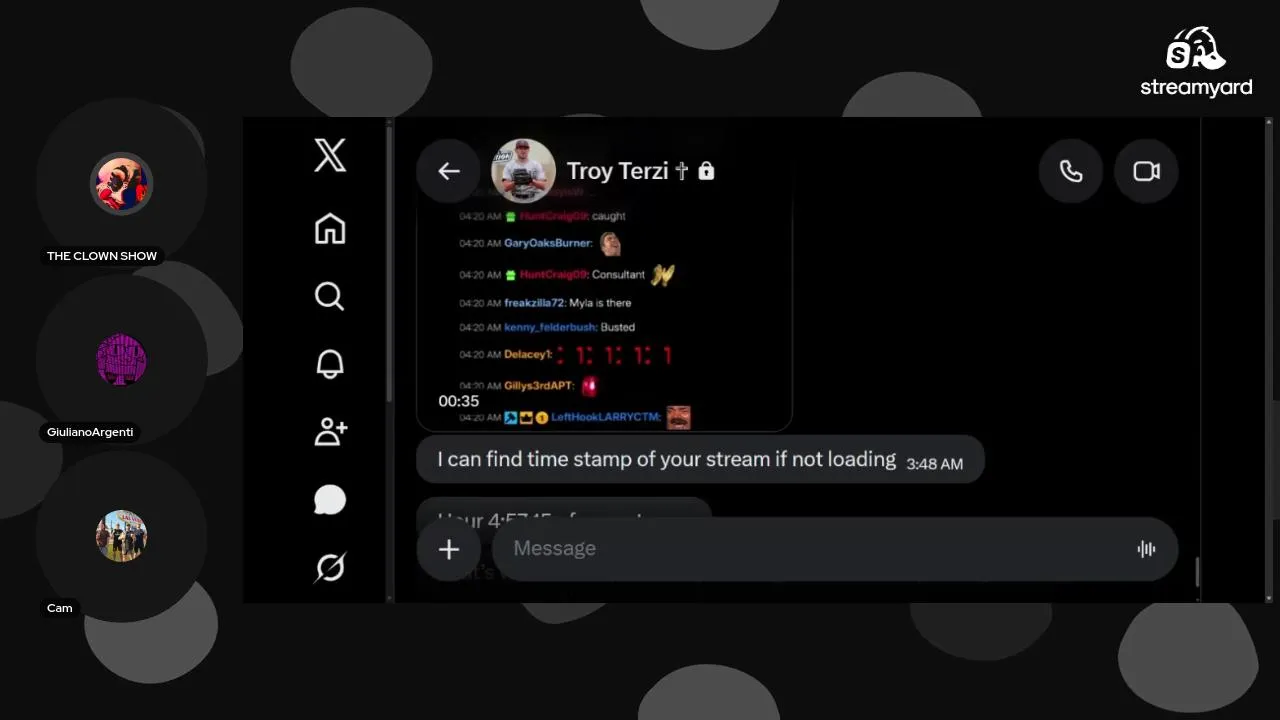Open the Grok icon in sidebar
This screenshot has height=720, width=1280.
[330, 568]
